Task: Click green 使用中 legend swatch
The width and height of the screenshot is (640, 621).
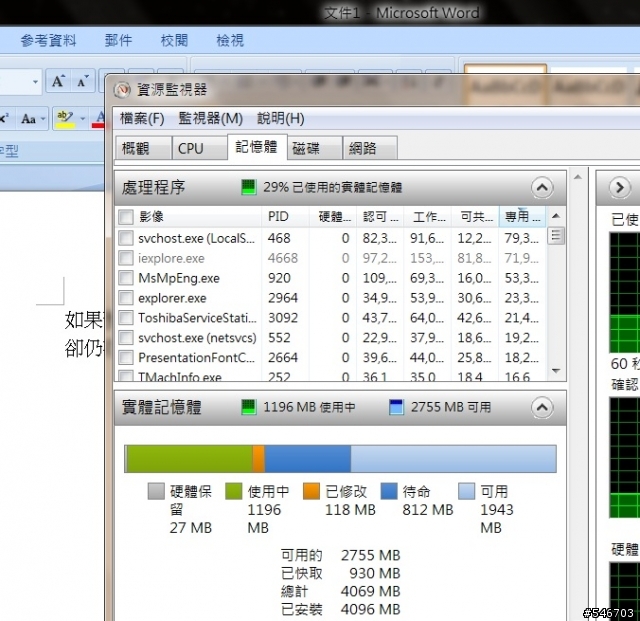Action: 234,491
